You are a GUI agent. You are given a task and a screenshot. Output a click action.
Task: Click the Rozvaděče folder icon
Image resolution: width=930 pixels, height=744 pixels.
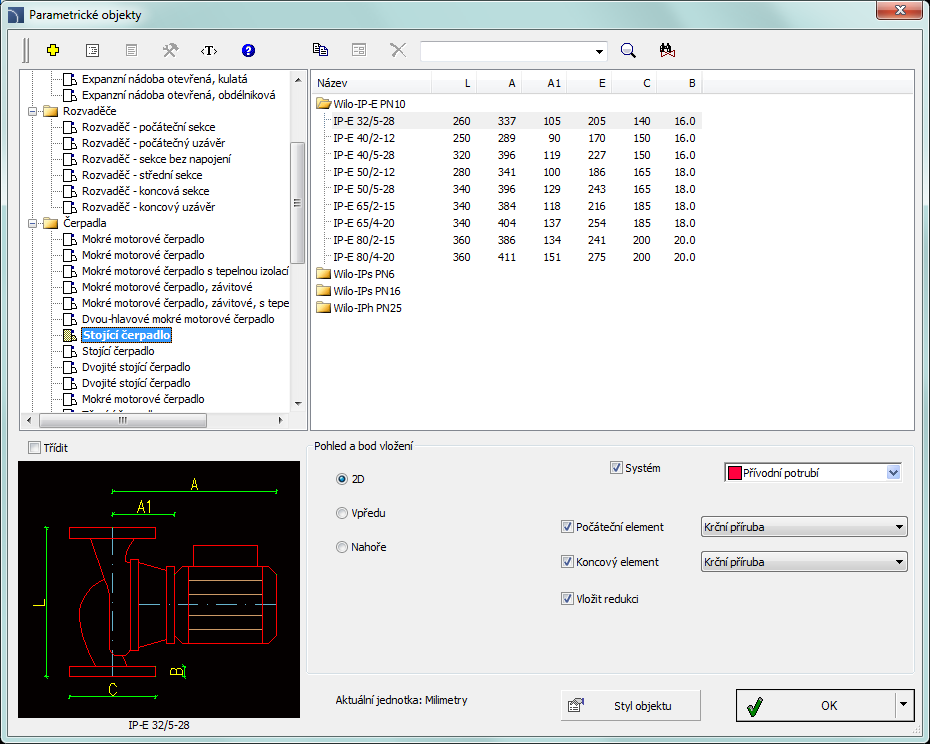pyautogui.click(x=50, y=111)
